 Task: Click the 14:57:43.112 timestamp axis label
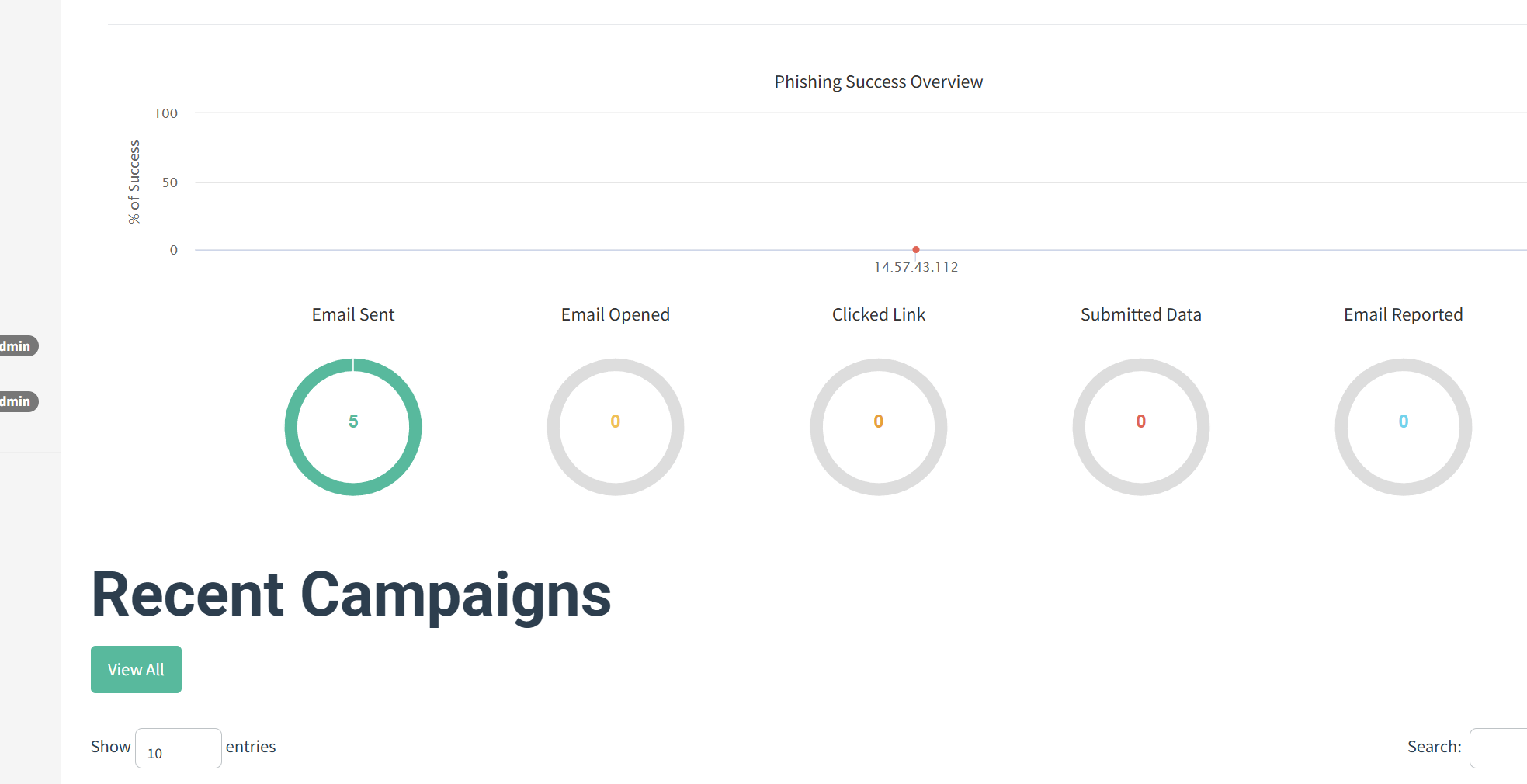coord(916,267)
